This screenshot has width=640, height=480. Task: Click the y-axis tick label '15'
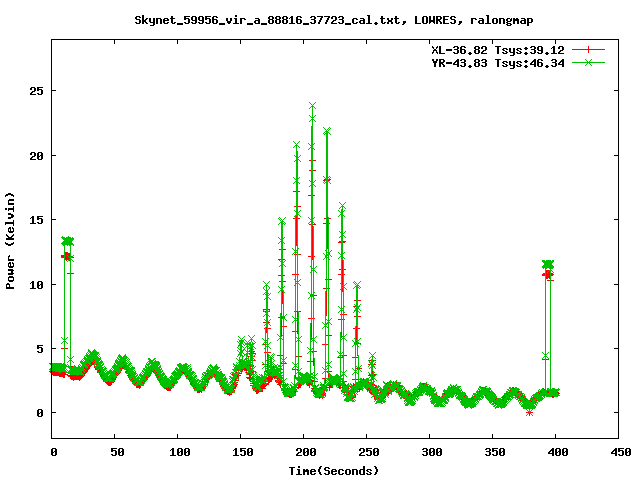tap(36, 220)
